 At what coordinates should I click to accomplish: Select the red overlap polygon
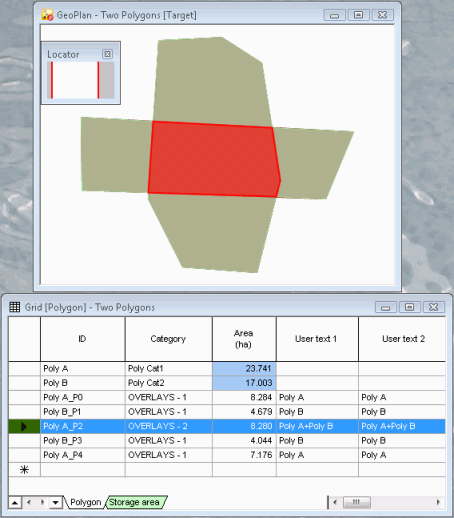(x=213, y=159)
